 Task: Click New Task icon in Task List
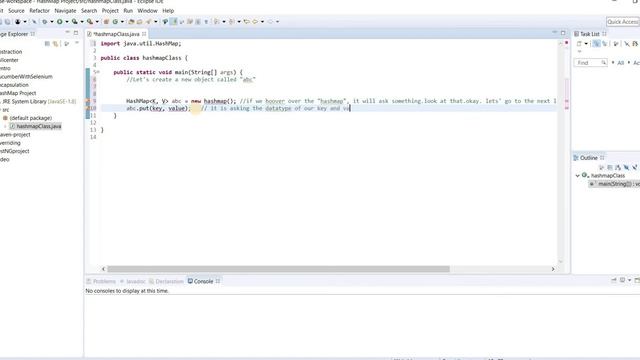579,44
